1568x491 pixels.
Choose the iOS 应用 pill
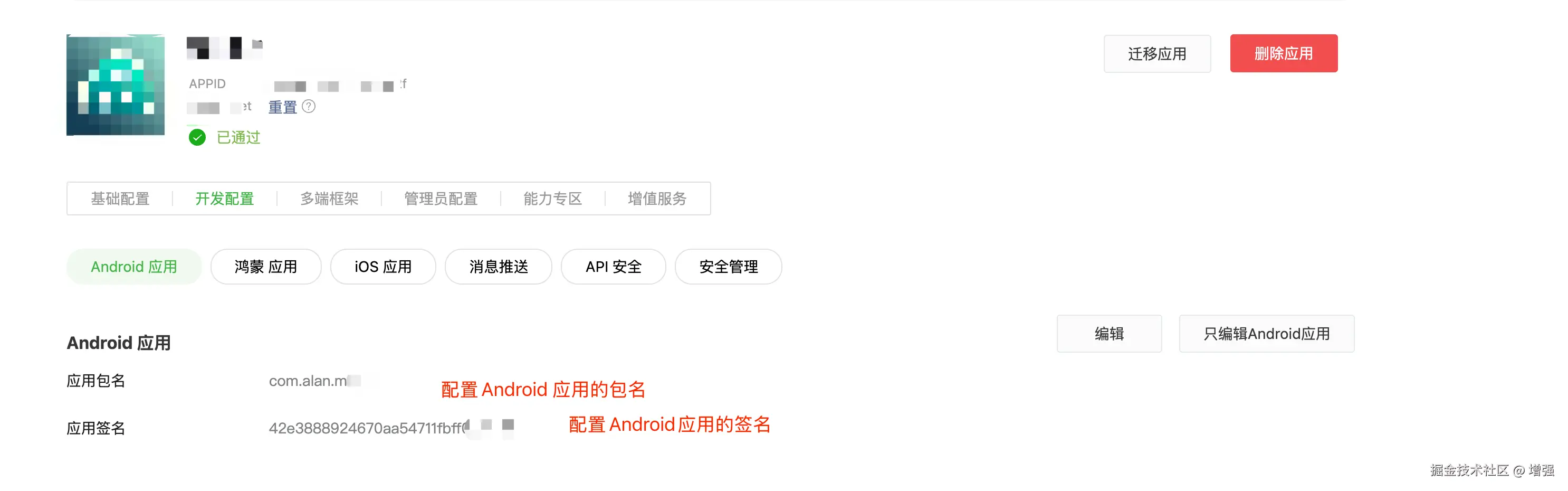coord(383,267)
